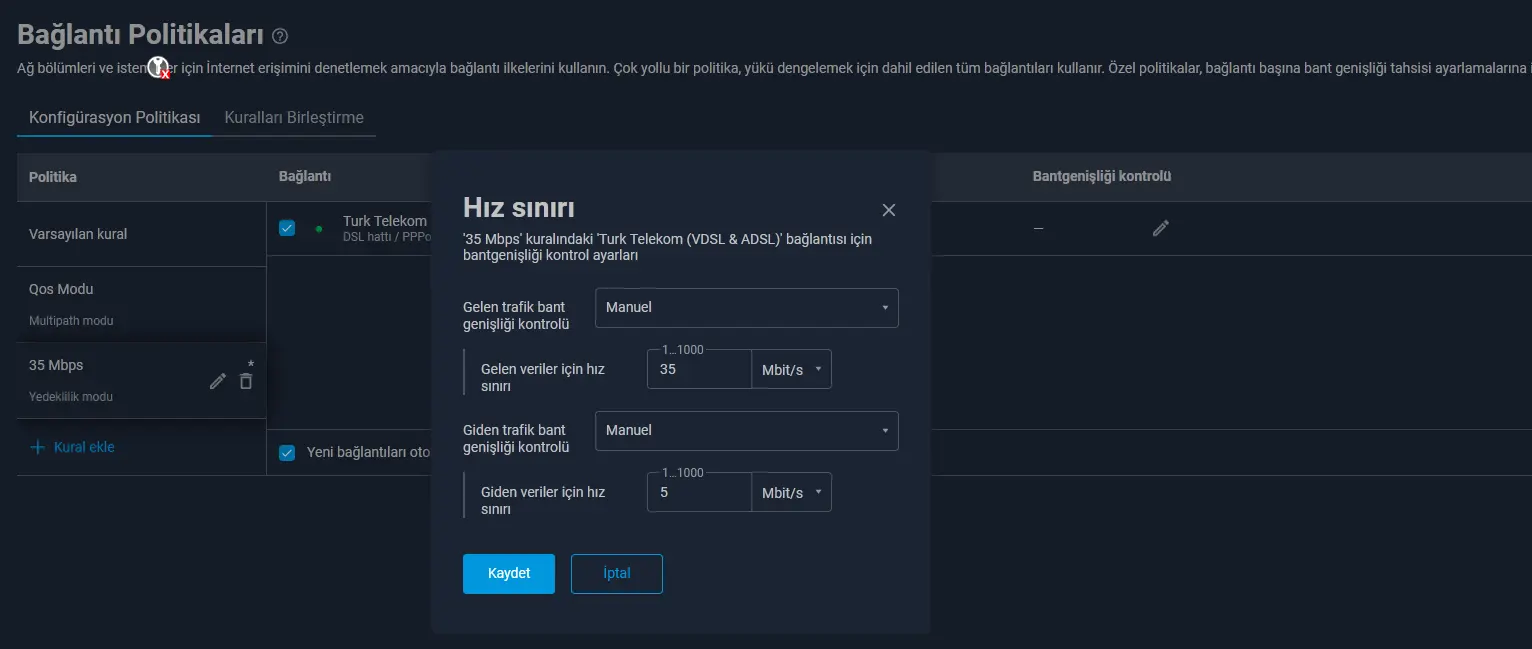Click the Bağlantı column header
Screen dimensions: 1532x649
point(305,176)
